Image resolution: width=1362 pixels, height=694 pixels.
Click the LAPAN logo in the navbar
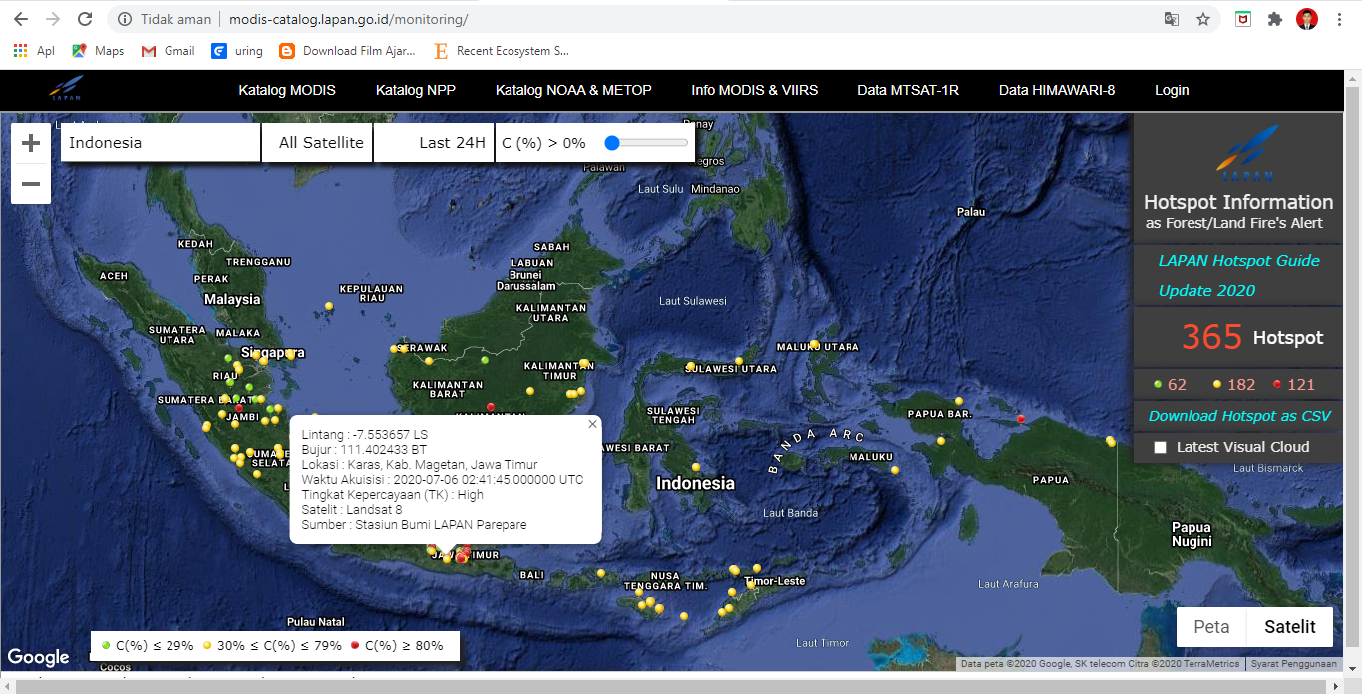click(66, 89)
